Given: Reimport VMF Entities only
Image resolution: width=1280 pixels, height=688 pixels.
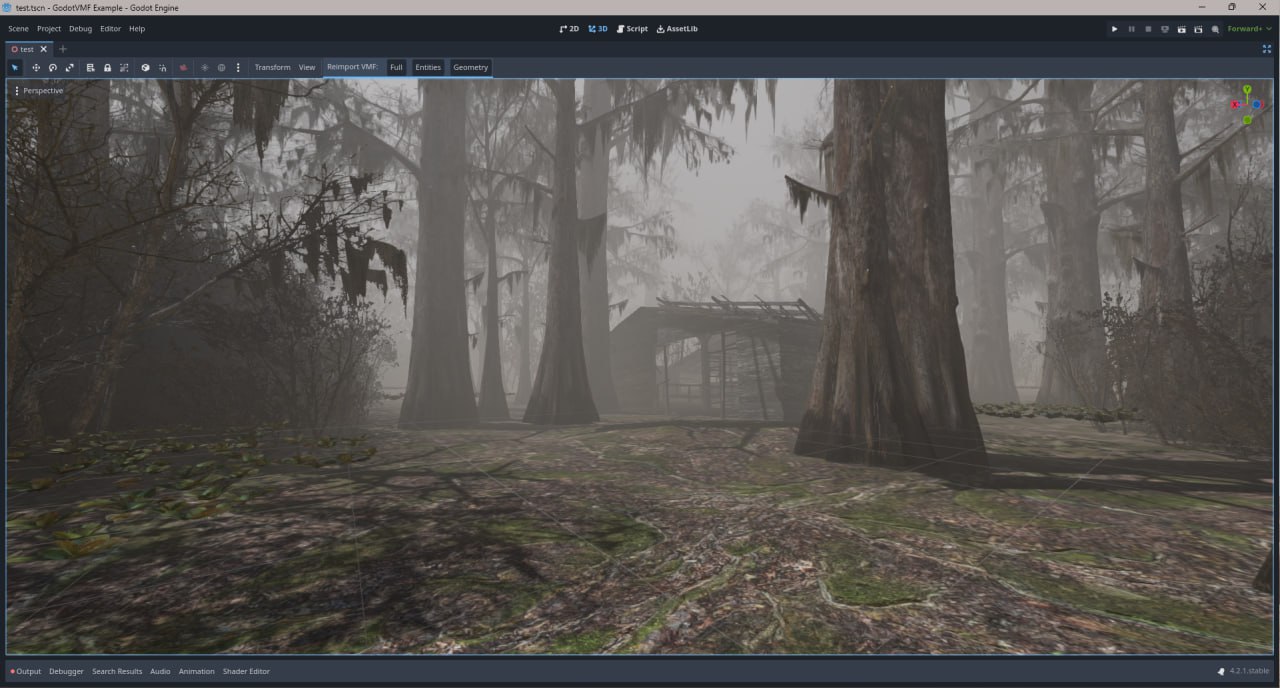Looking at the screenshot, I should [x=428, y=67].
